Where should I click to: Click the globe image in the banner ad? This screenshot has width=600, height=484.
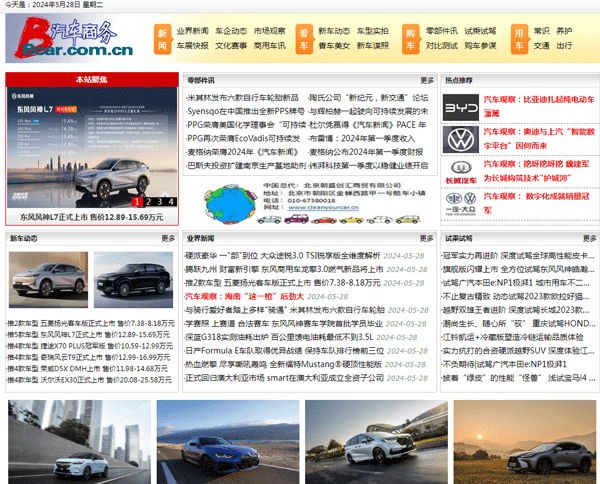[x=230, y=204]
